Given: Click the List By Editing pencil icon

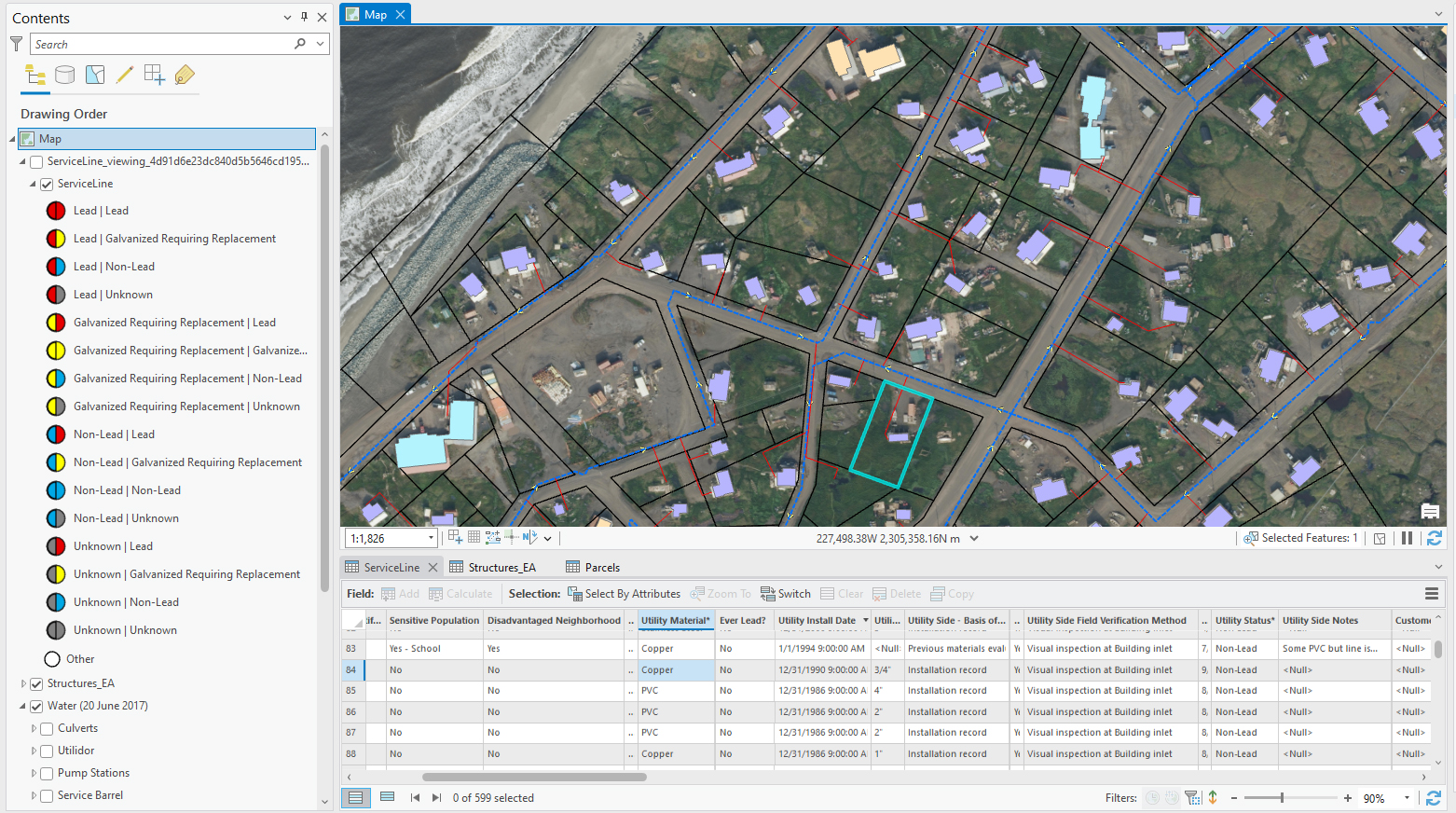Looking at the screenshot, I should pyautogui.click(x=125, y=75).
